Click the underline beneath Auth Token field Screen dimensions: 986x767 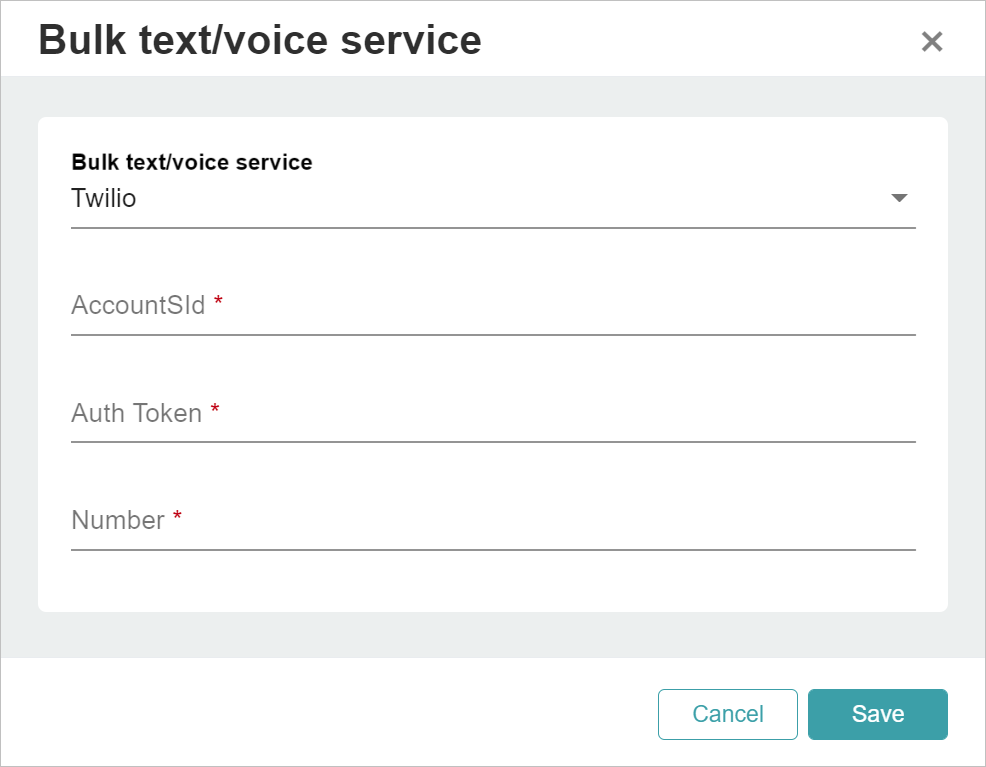[493, 441]
